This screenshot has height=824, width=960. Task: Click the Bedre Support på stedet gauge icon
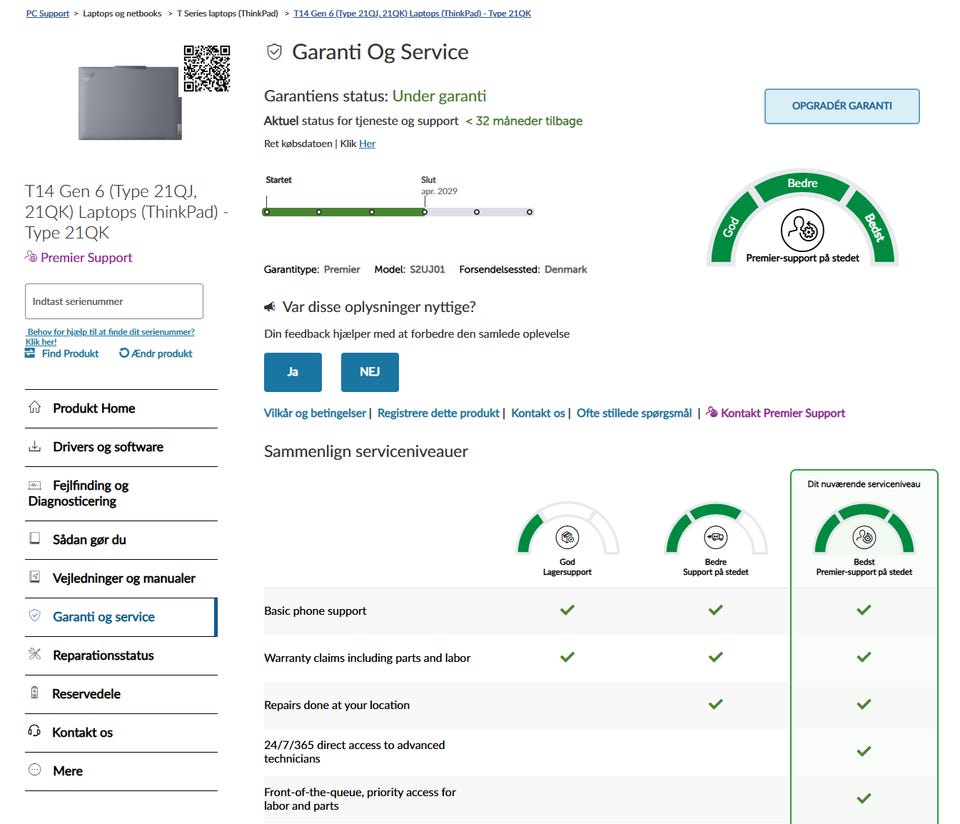point(715,537)
